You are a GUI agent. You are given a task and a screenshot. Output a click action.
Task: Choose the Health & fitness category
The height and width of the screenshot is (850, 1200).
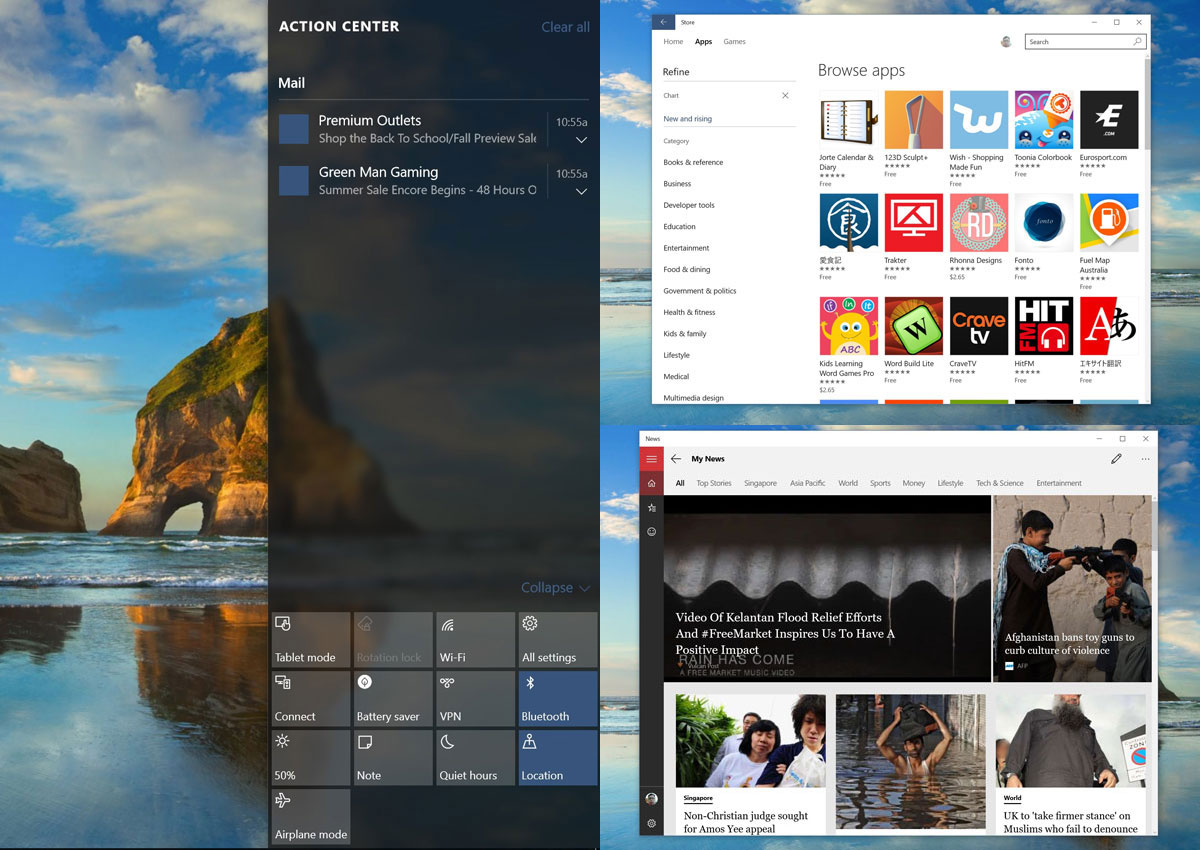[x=689, y=312]
